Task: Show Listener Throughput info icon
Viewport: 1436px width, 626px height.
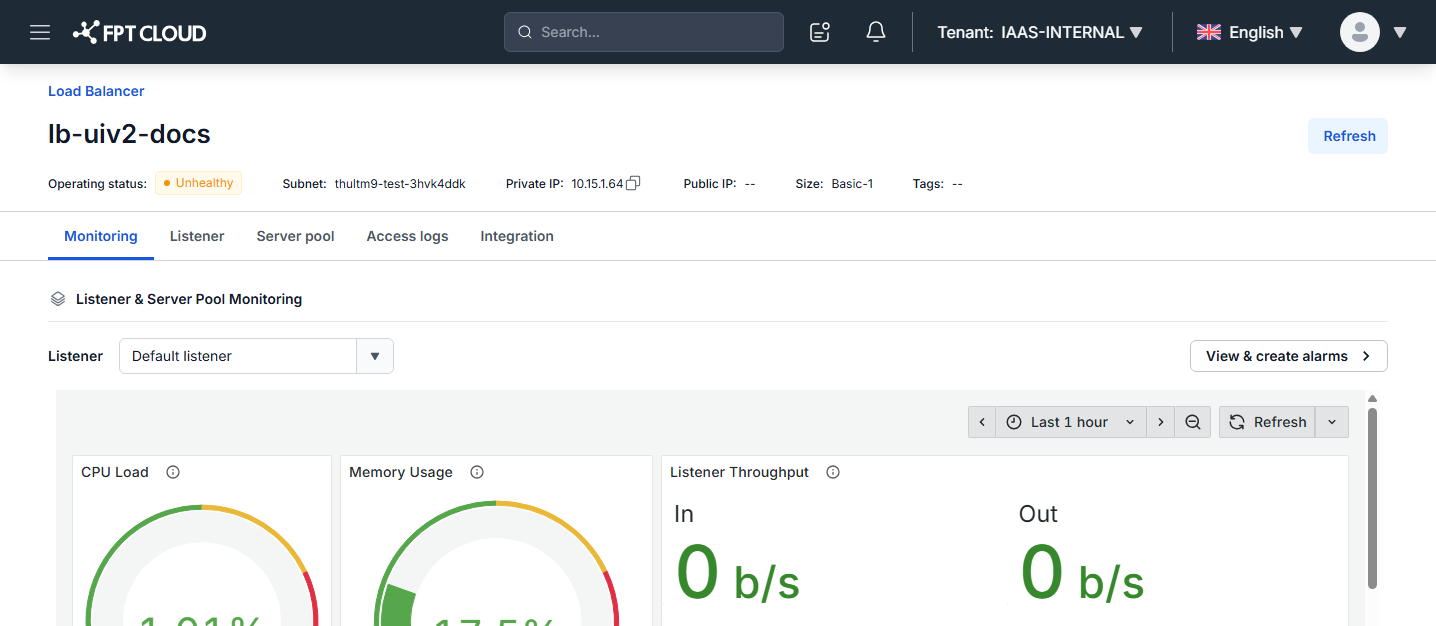Action: pos(833,472)
